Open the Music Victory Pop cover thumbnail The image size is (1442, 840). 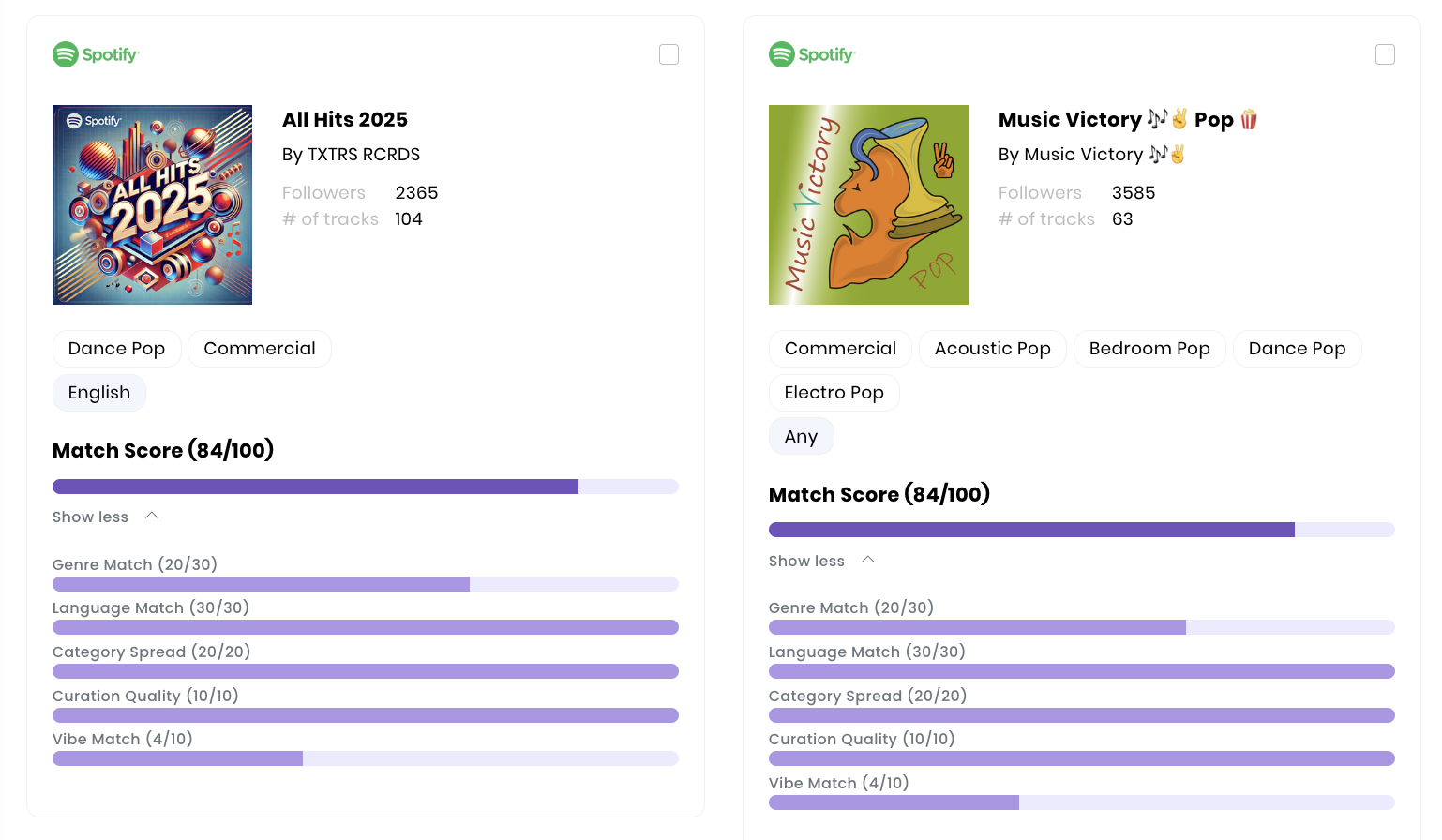pos(868,204)
